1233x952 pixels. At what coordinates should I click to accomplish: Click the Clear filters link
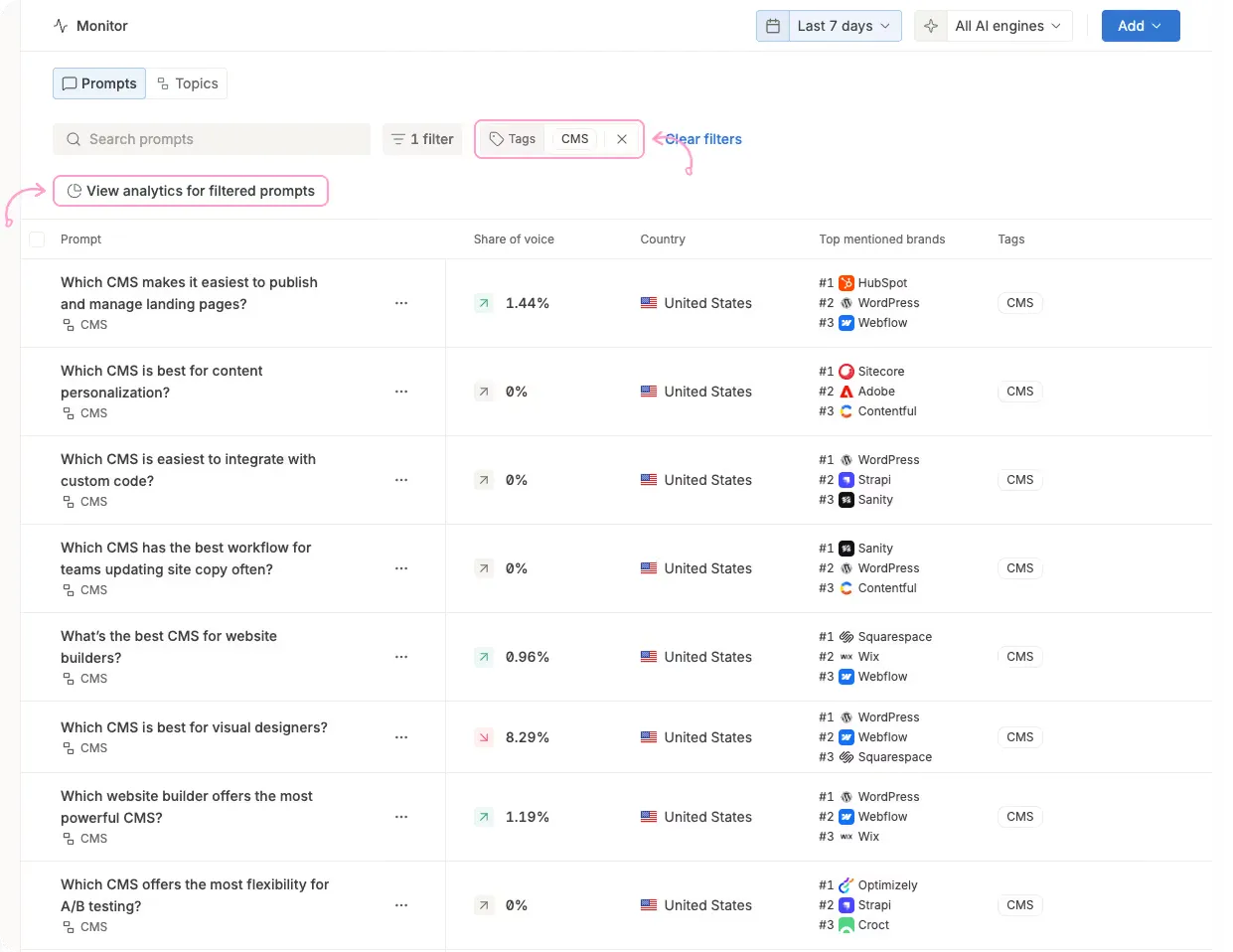703,139
